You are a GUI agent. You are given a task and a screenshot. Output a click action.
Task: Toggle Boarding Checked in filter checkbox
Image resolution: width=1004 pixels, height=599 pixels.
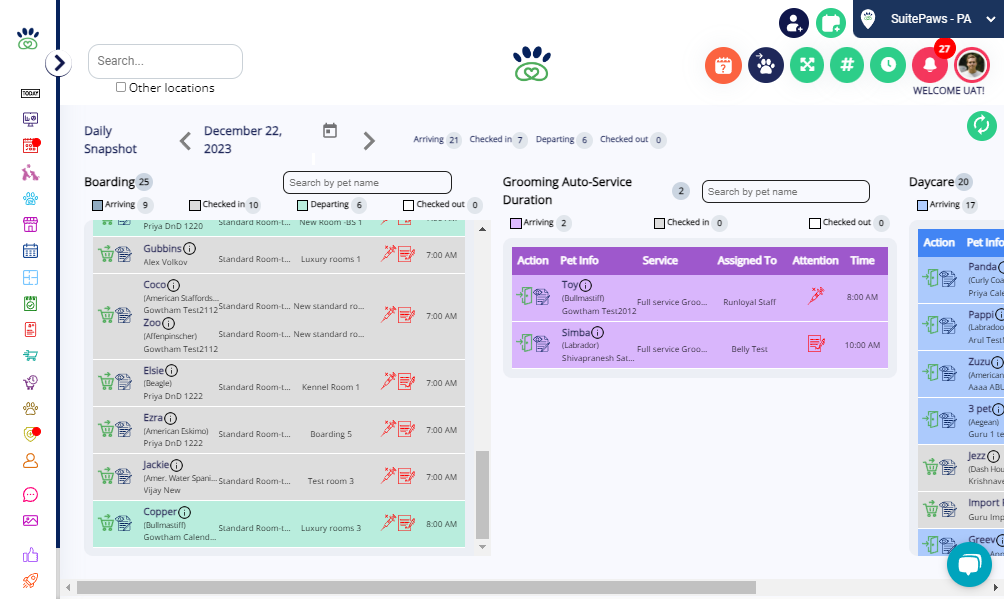[x=195, y=205]
